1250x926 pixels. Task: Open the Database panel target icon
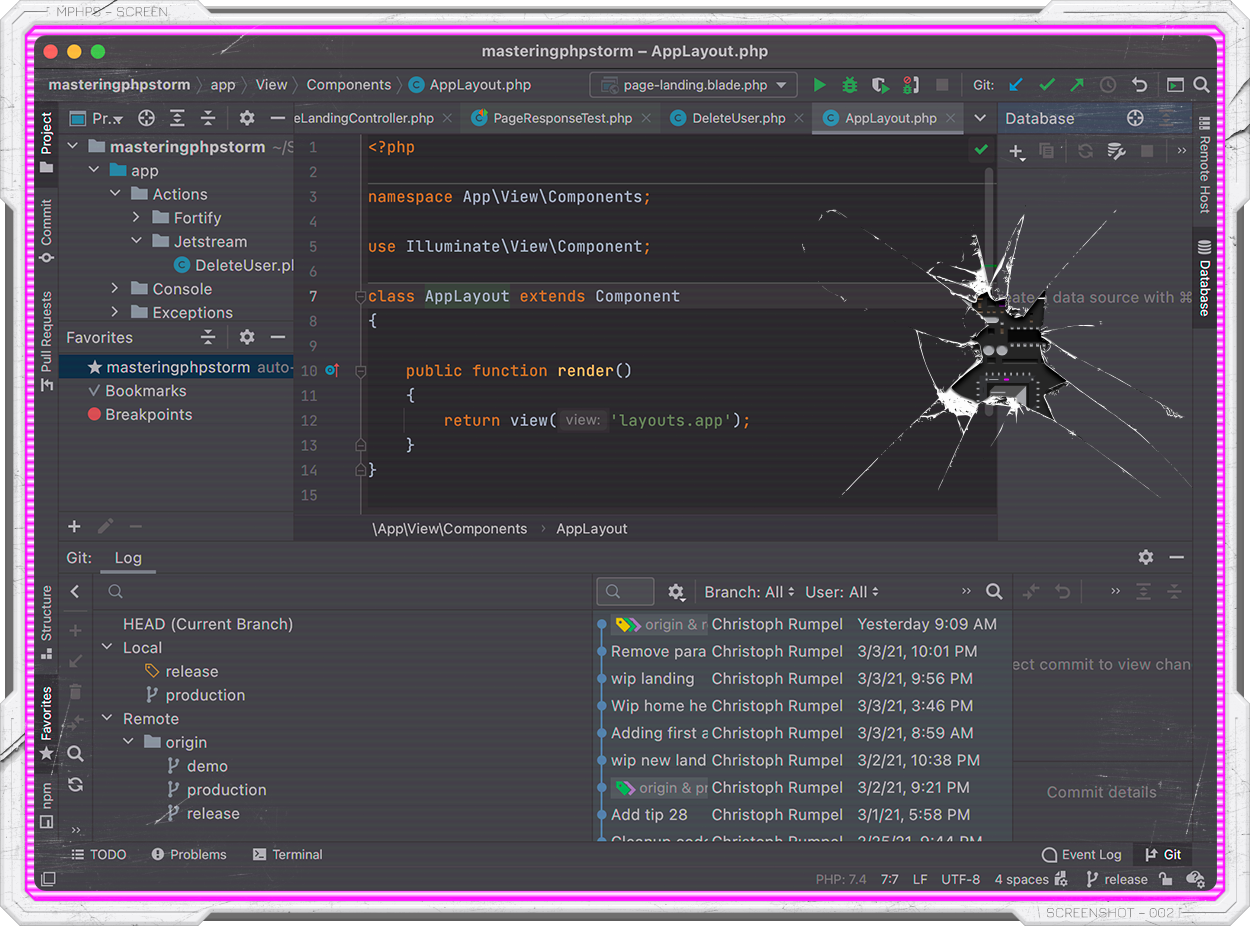(1135, 118)
